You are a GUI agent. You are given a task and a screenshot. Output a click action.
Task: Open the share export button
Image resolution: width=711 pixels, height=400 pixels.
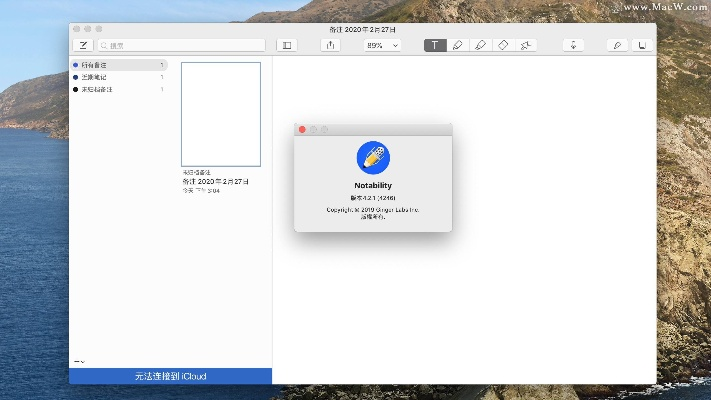coord(330,45)
